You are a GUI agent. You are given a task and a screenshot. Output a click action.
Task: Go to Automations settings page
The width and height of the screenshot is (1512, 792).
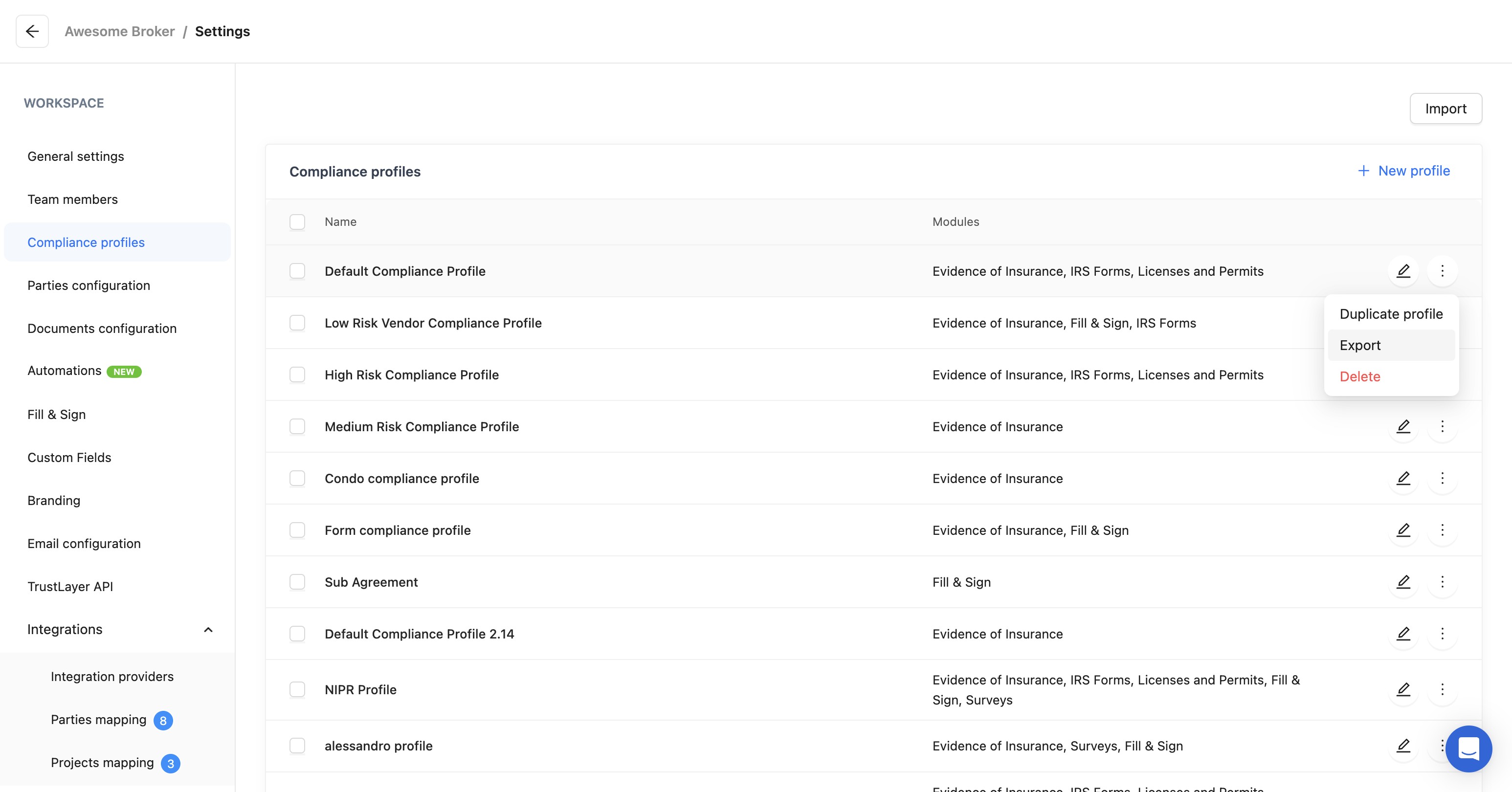[x=65, y=371]
